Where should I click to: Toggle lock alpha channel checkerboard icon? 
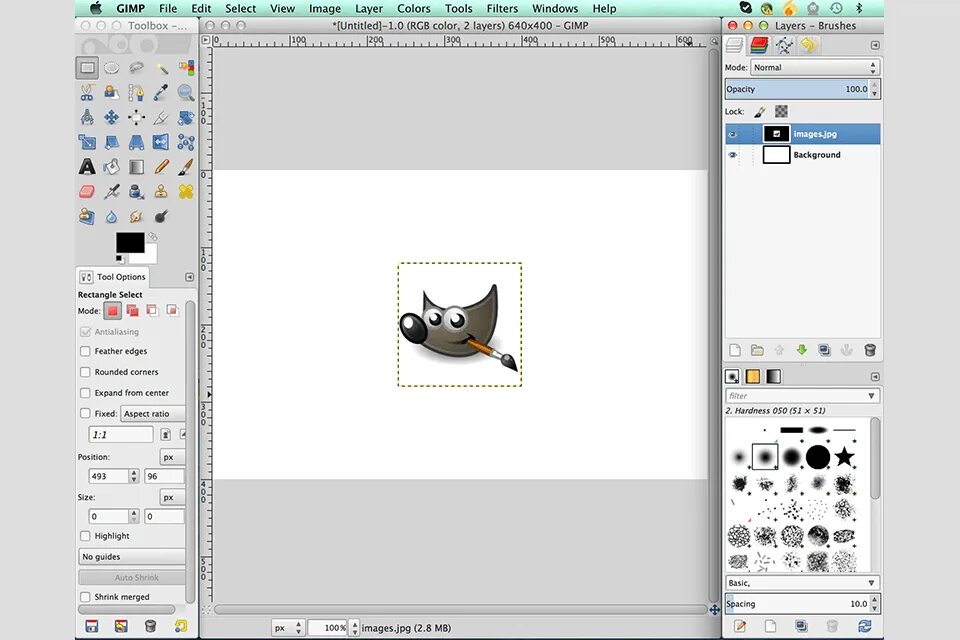(x=781, y=111)
